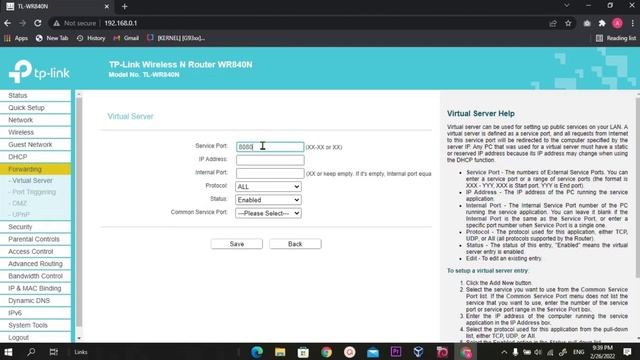This screenshot has width=640, height=360.
Task: Show hidden system tray icons
Action: click(x=504, y=352)
